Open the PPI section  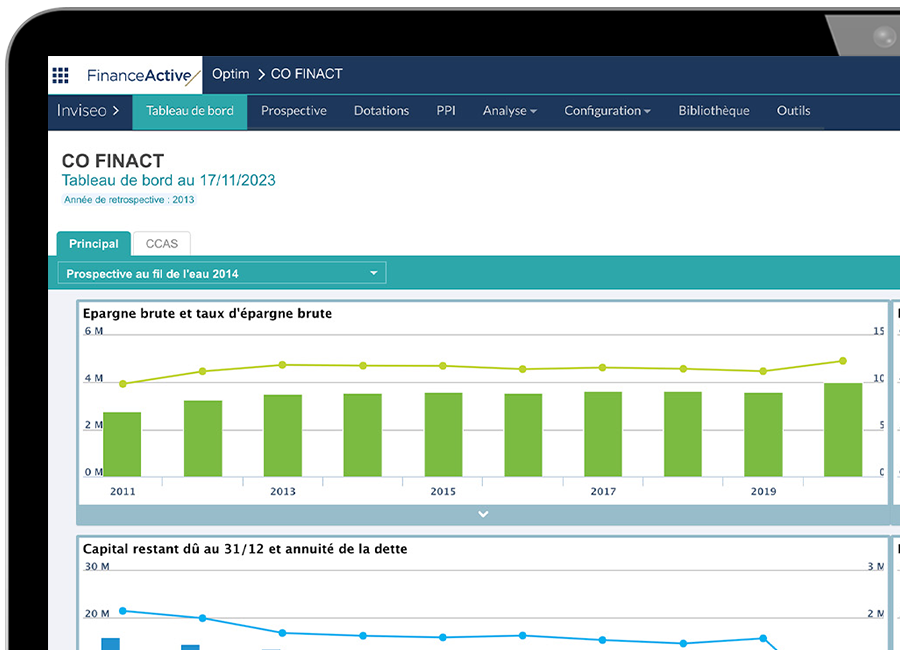click(446, 111)
